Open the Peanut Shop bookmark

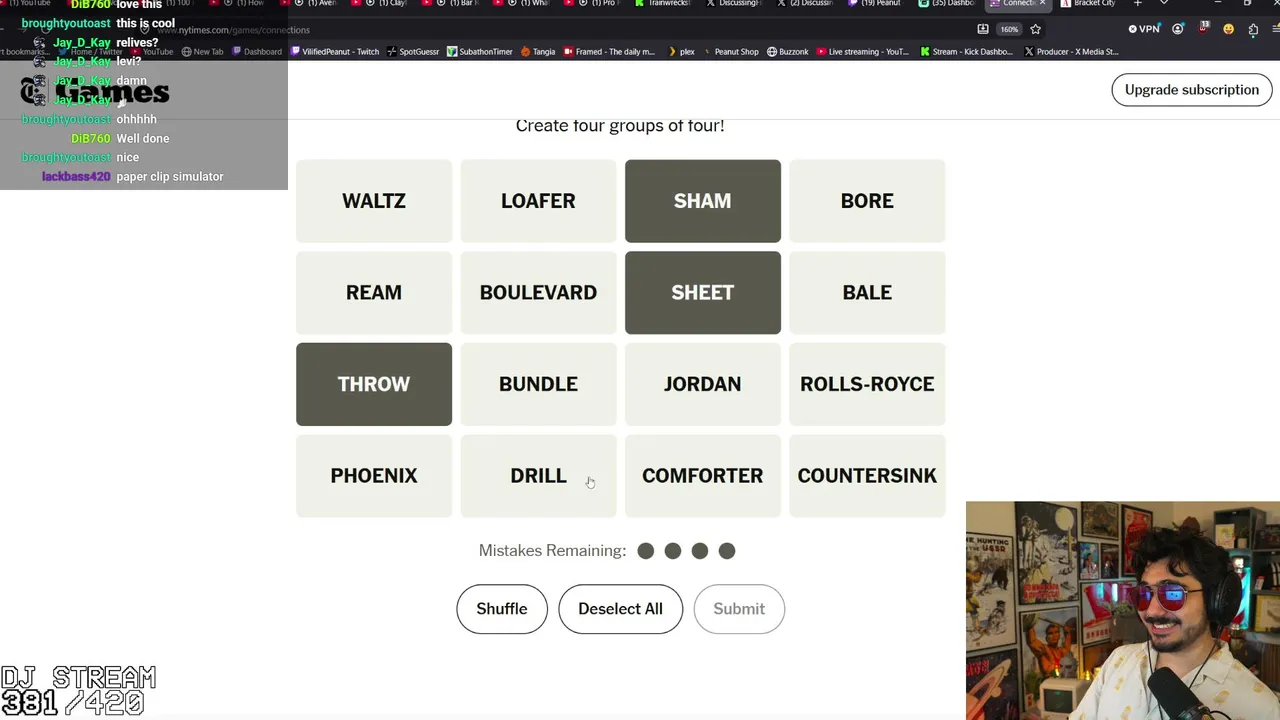pyautogui.click(x=730, y=52)
